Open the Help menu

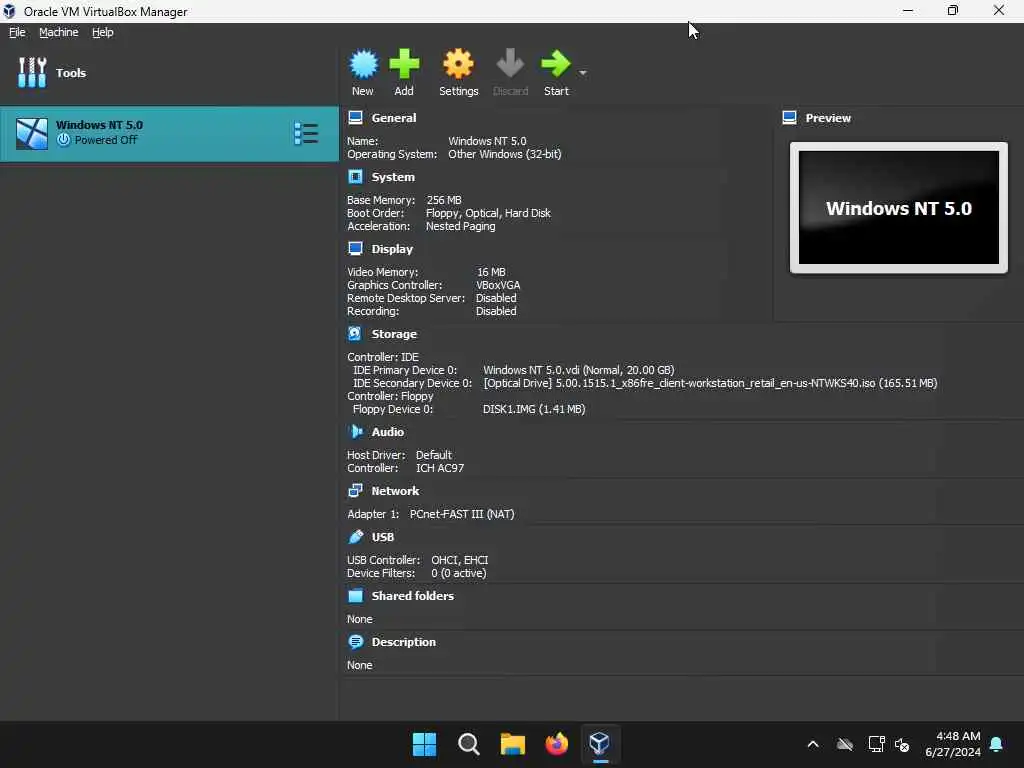(x=103, y=32)
